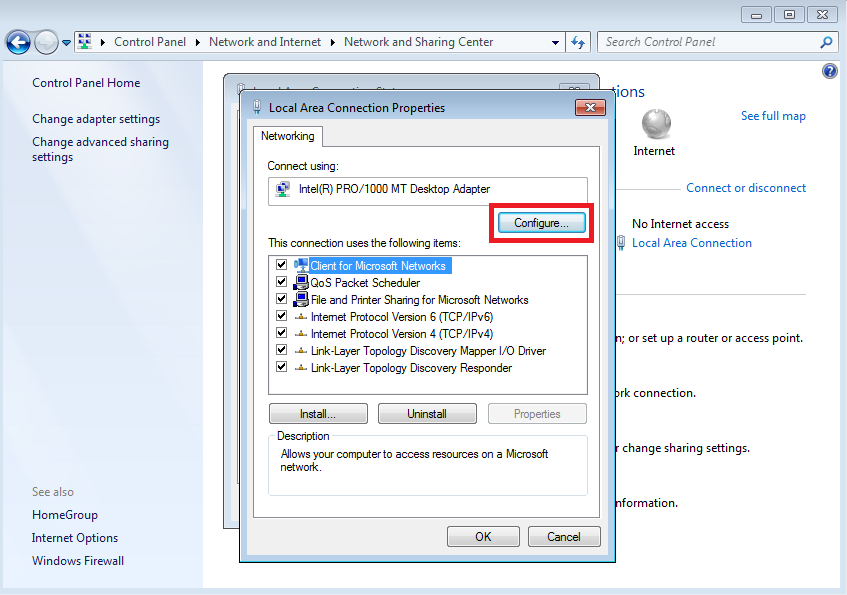This screenshot has width=847, height=595.
Task: Open HomeGroup link
Action: [65, 515]
